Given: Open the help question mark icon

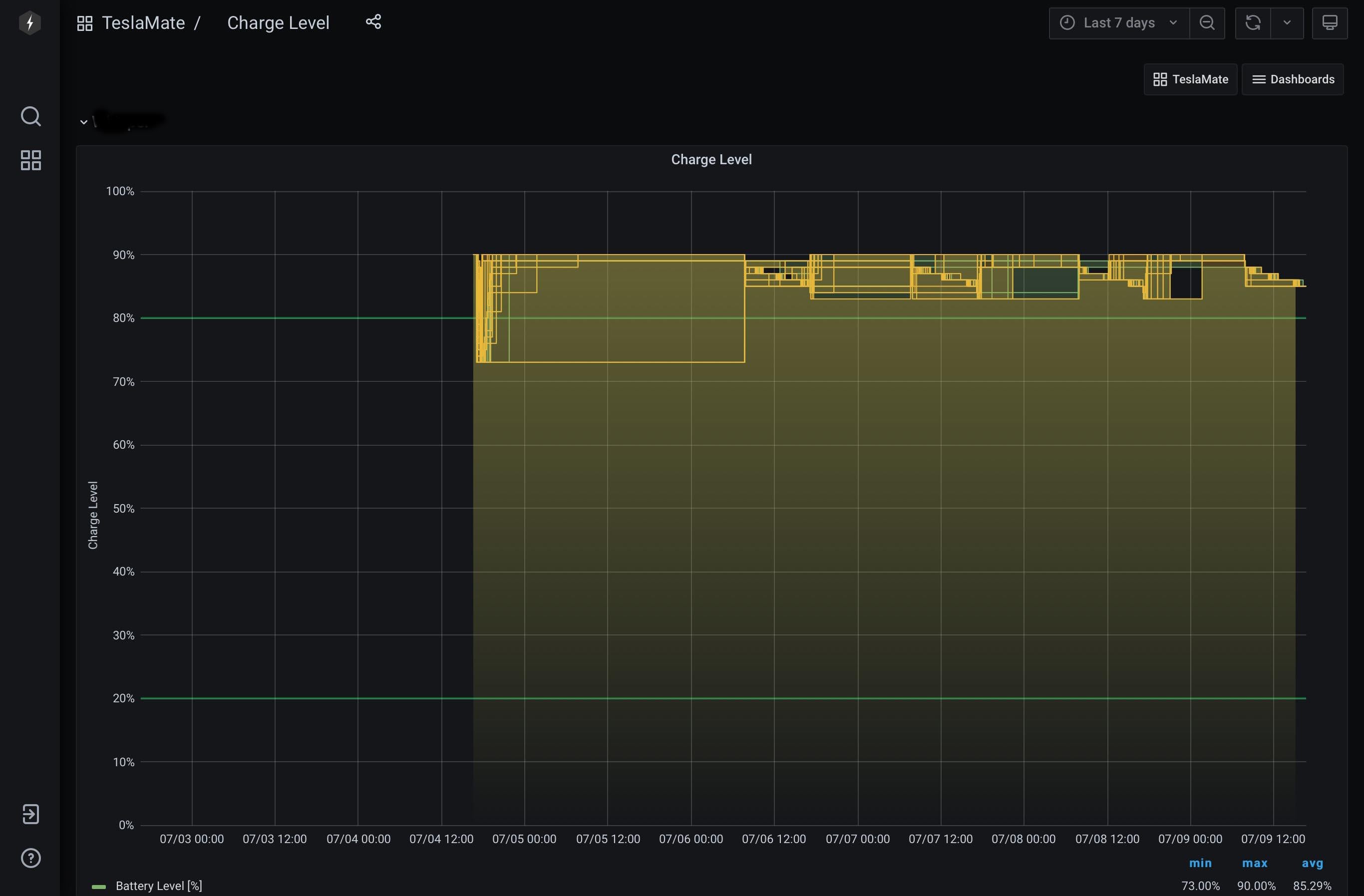Looking at the screenshot, I should point(30,858).
